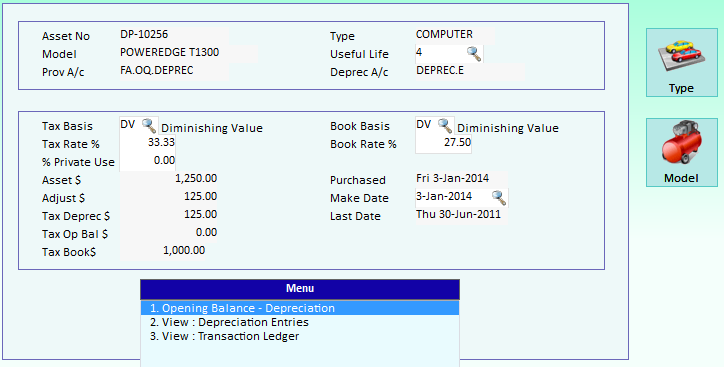Select Opening Balance - Depreciation menu entry

coord(300,308)
